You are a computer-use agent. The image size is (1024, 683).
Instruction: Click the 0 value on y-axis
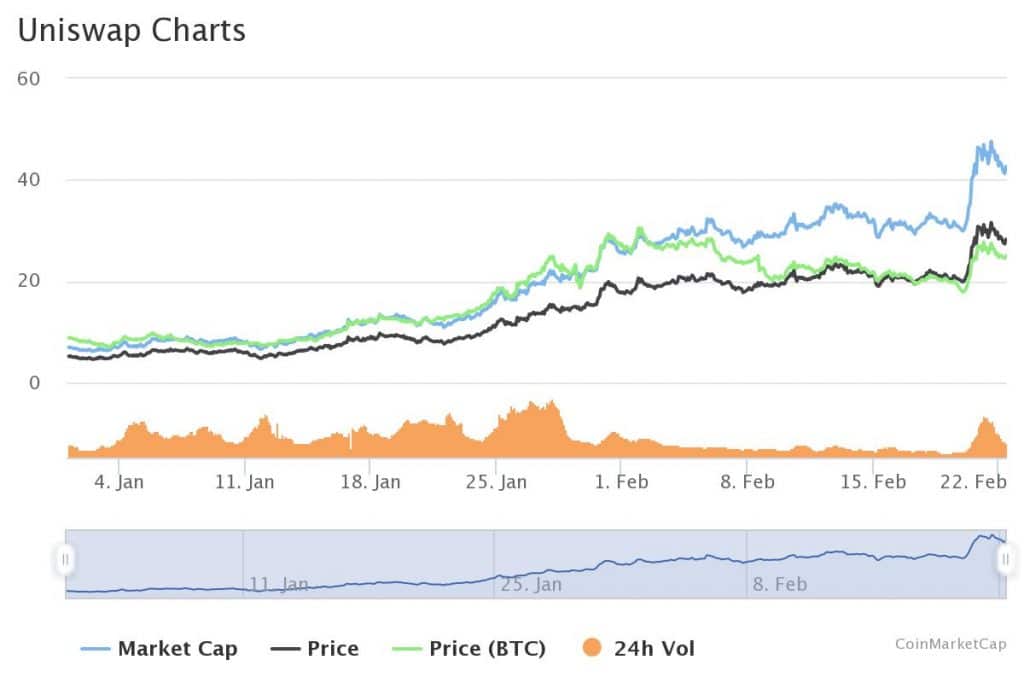[x=34, y=383]
